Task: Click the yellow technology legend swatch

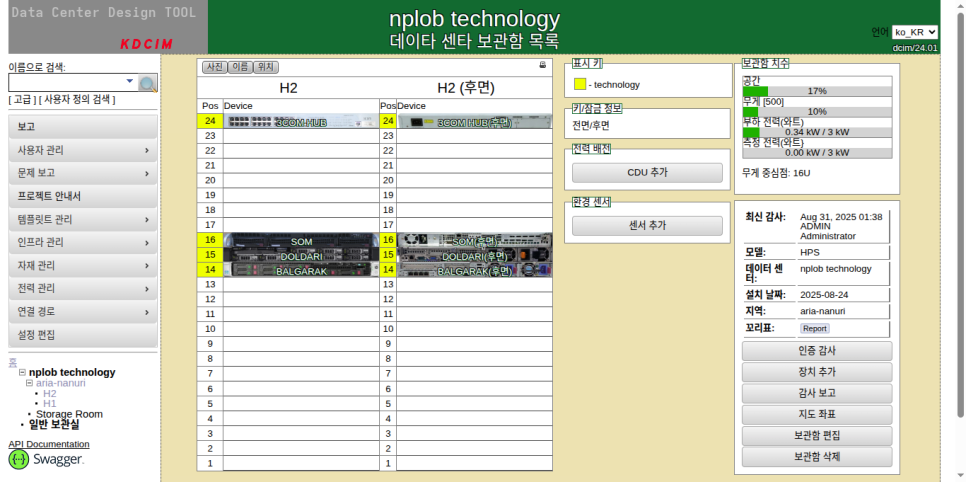Action: tap(579, 85)
